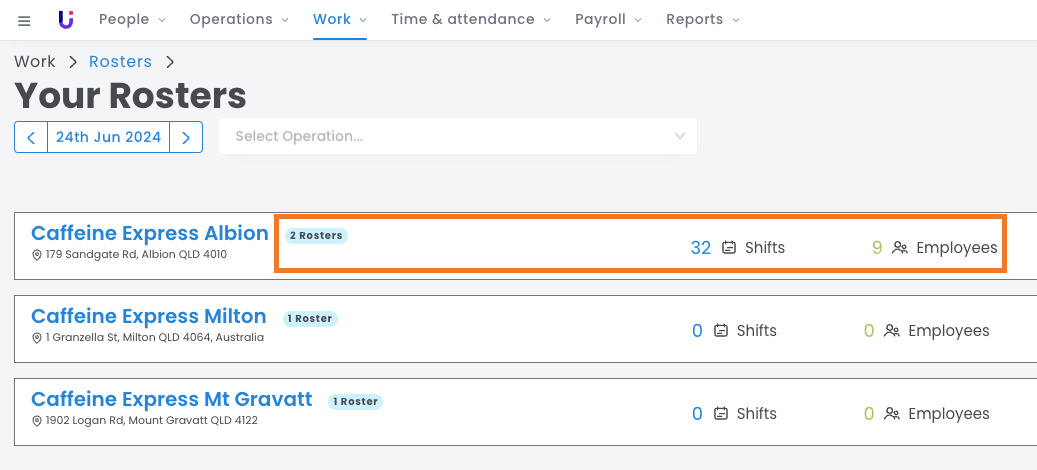
Task: Click the Rosters breadcrumb link
Action: (120, 62)
